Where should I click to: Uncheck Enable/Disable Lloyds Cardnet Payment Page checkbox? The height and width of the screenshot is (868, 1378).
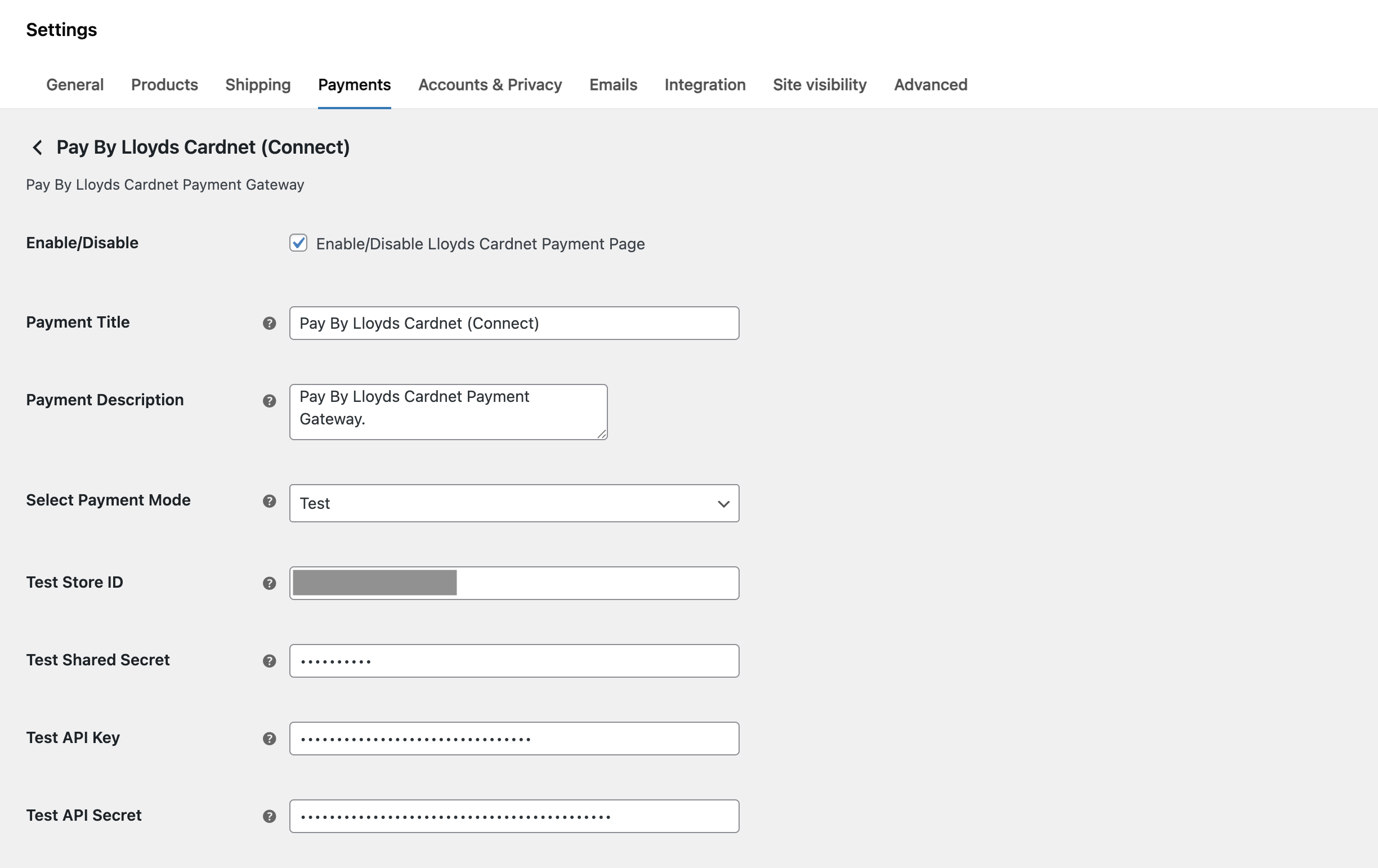[298, 243]
